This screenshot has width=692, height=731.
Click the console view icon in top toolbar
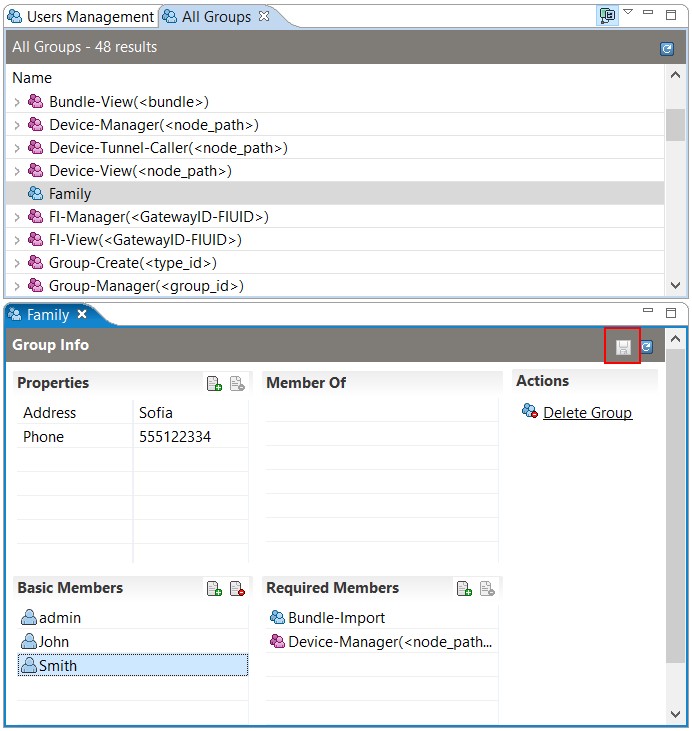[x=607, y=15]
